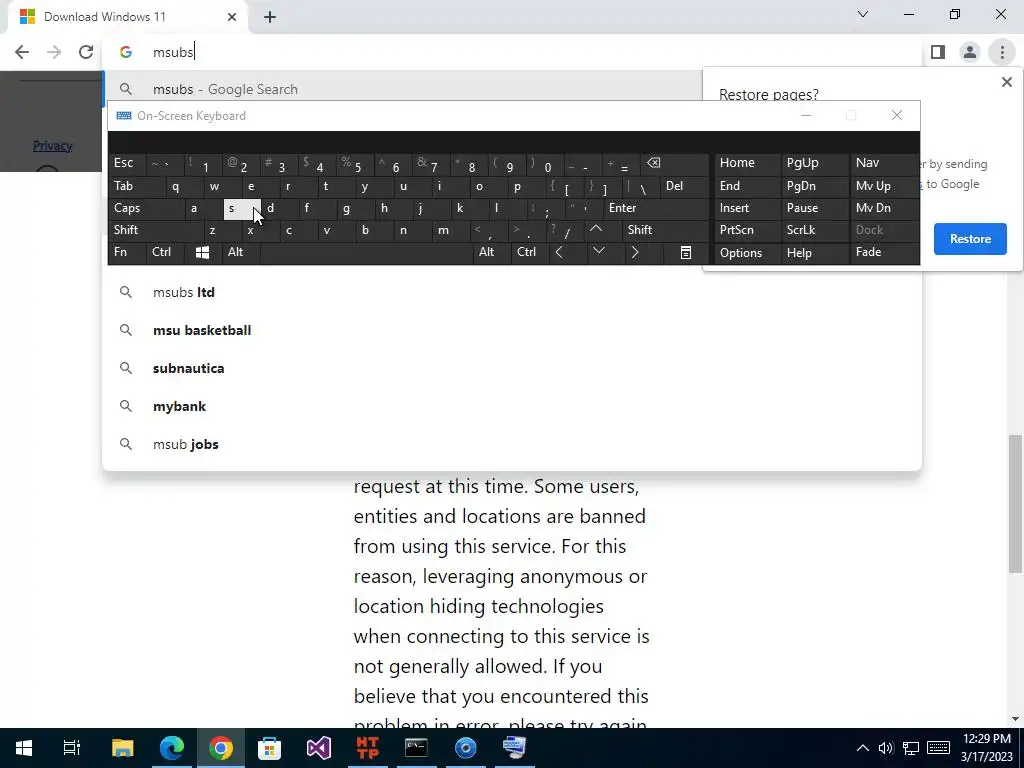Viewport: 1024px width, 768px height.
Task: Select the msub jobs suggestion
Action: [x=512, y=443]
